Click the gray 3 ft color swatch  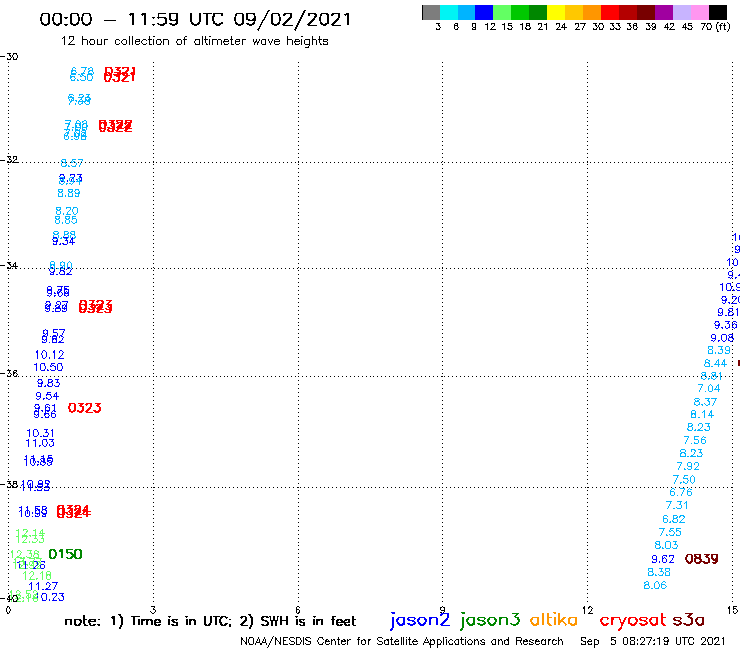pos(431,12)
